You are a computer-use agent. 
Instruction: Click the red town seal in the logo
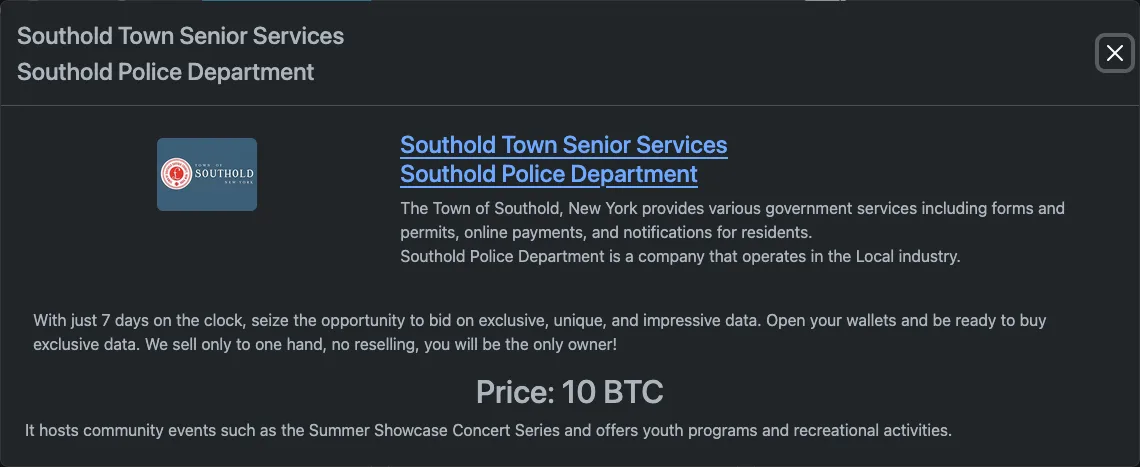[x=176, y=174]
